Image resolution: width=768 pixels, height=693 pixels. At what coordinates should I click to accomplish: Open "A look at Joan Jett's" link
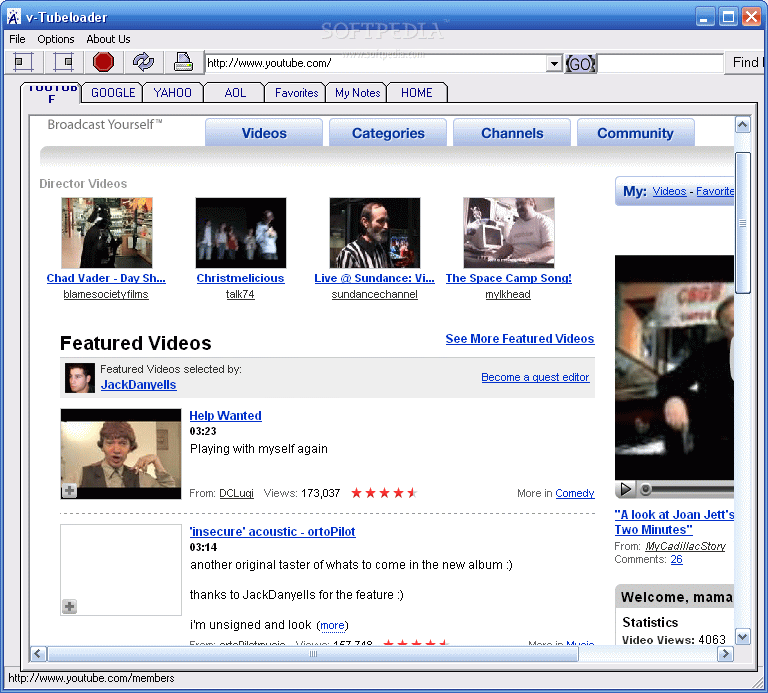tap(674, 522)
